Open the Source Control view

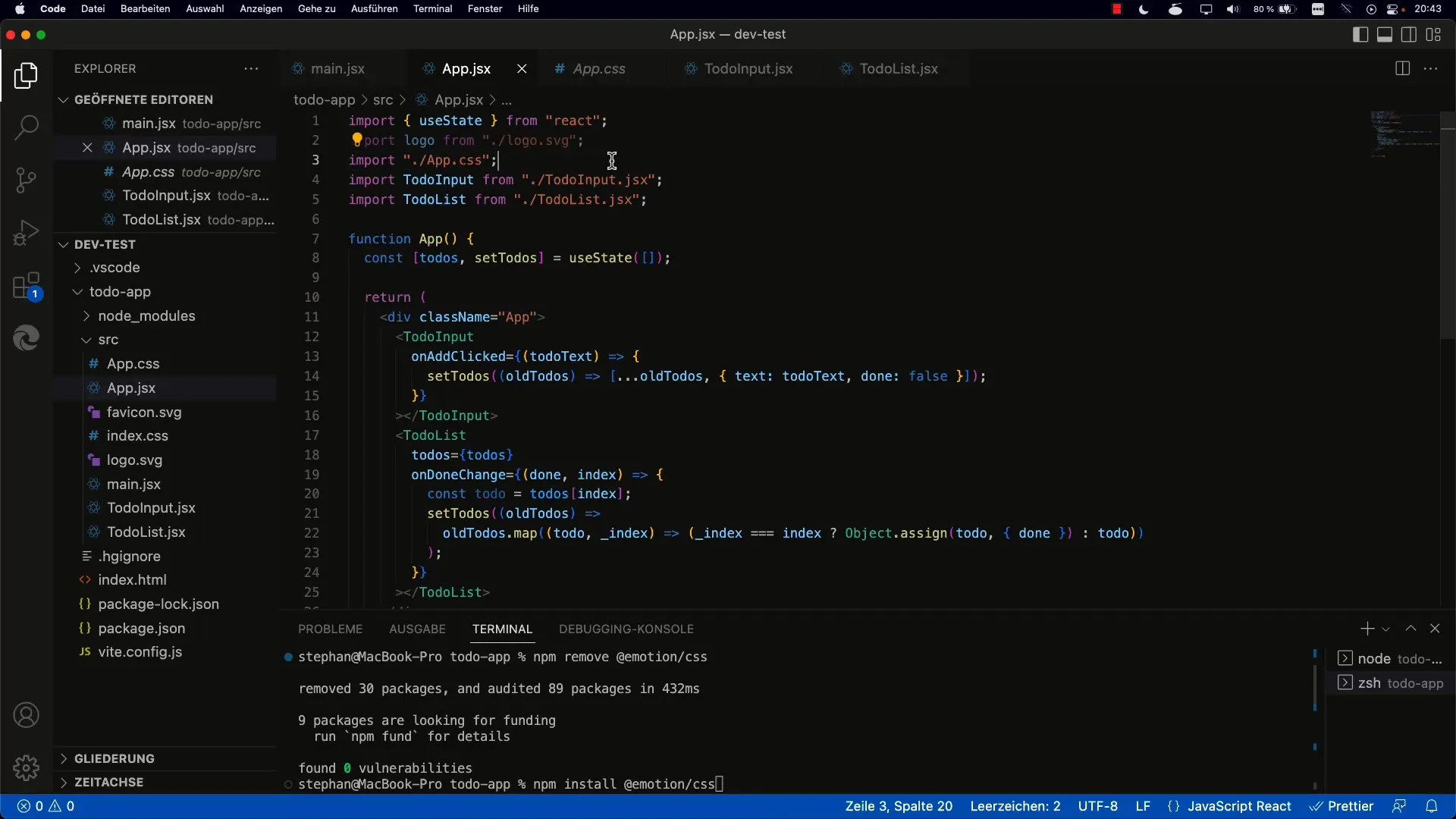pyautogui.click(x=26, y=180)
